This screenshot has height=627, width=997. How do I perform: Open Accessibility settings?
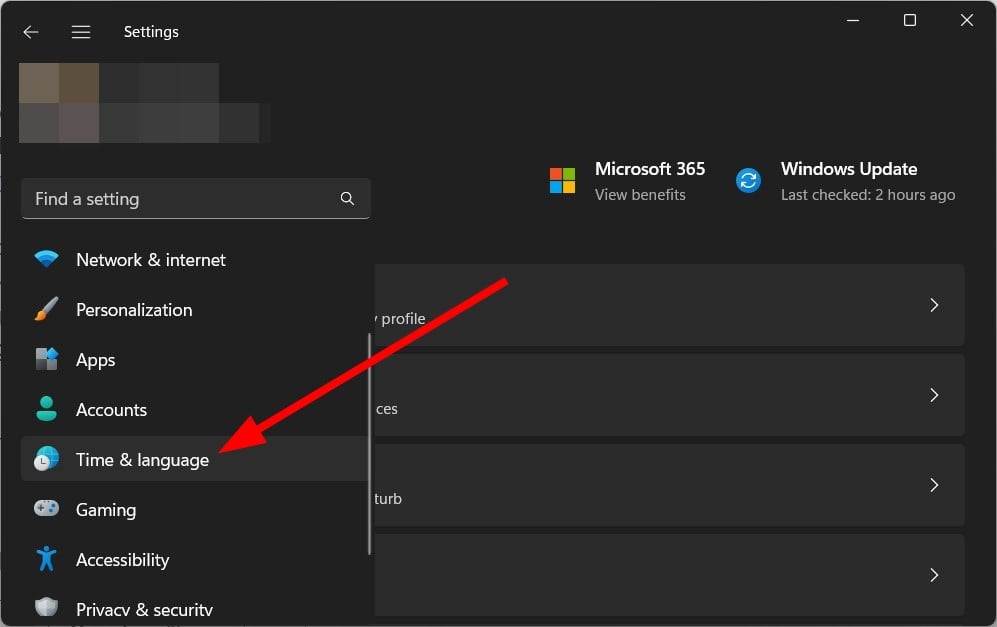pyautogui.click(x=195, y=560)
